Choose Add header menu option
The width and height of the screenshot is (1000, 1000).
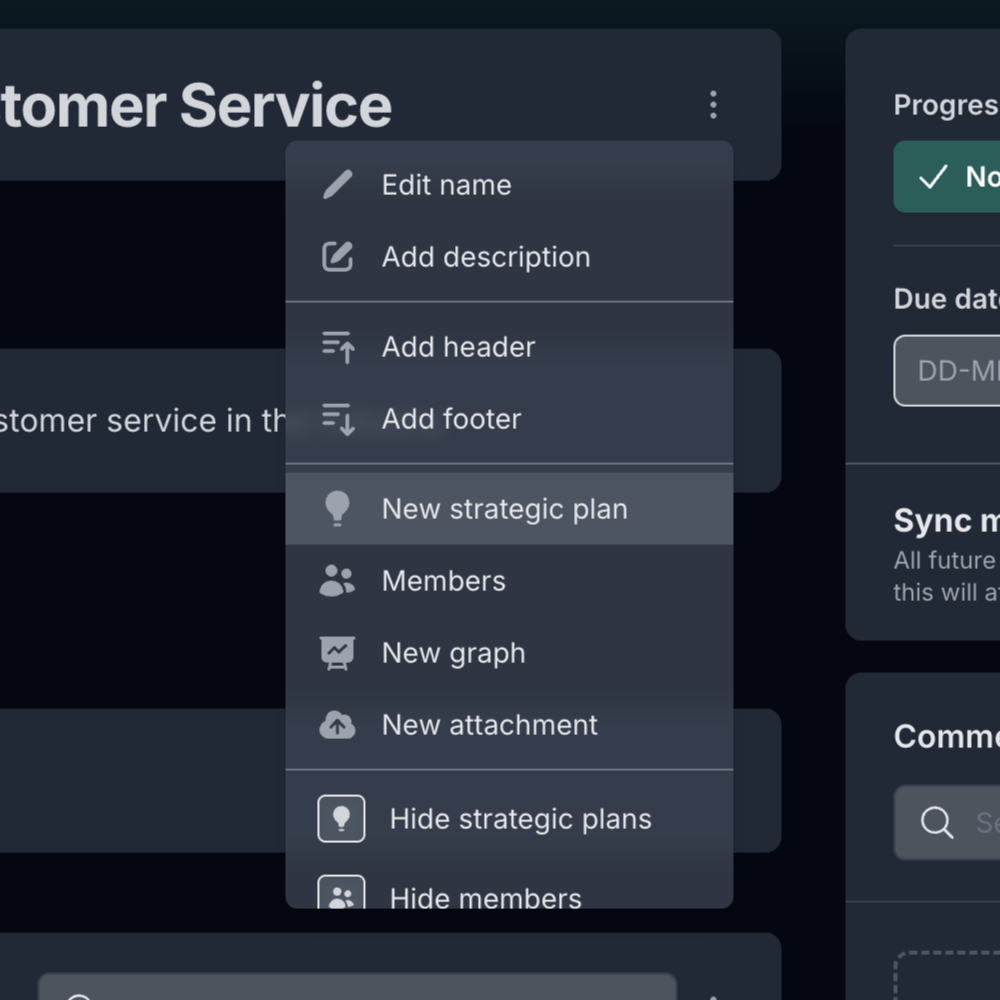click(509, 347)
